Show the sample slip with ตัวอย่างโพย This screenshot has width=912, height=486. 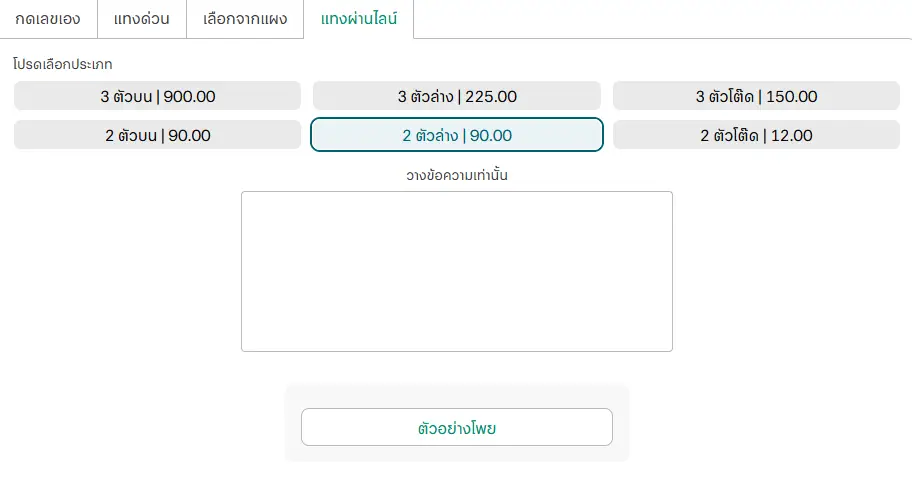(x=457, y=427)
